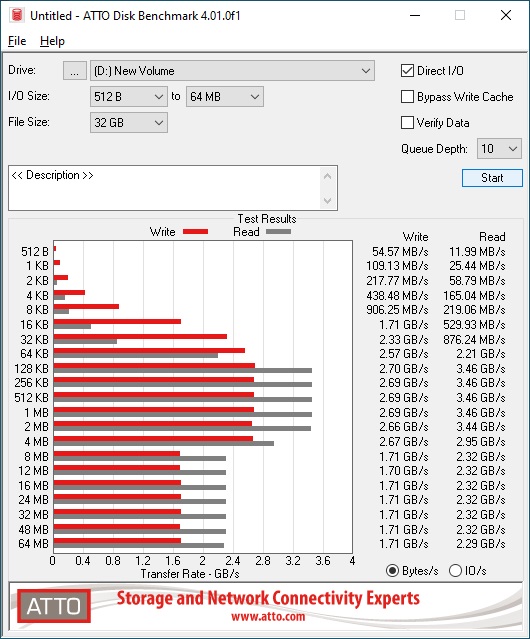
Task: Expand the 512 B minimum I/O size dropdown
Action: [x=129, y=97]
